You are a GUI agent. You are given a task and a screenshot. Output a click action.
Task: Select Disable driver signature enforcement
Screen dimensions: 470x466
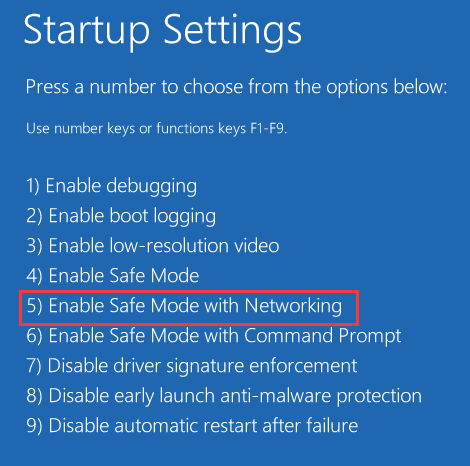tap(192, 366)
